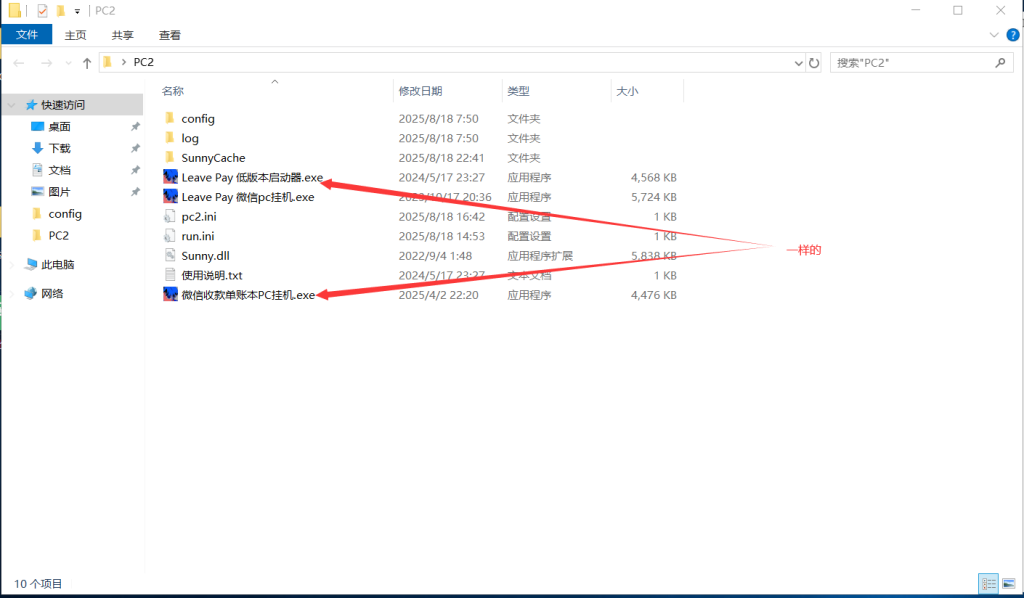Click the 4,568 KB size cell
1024x598 pixels.
point(654,178)
